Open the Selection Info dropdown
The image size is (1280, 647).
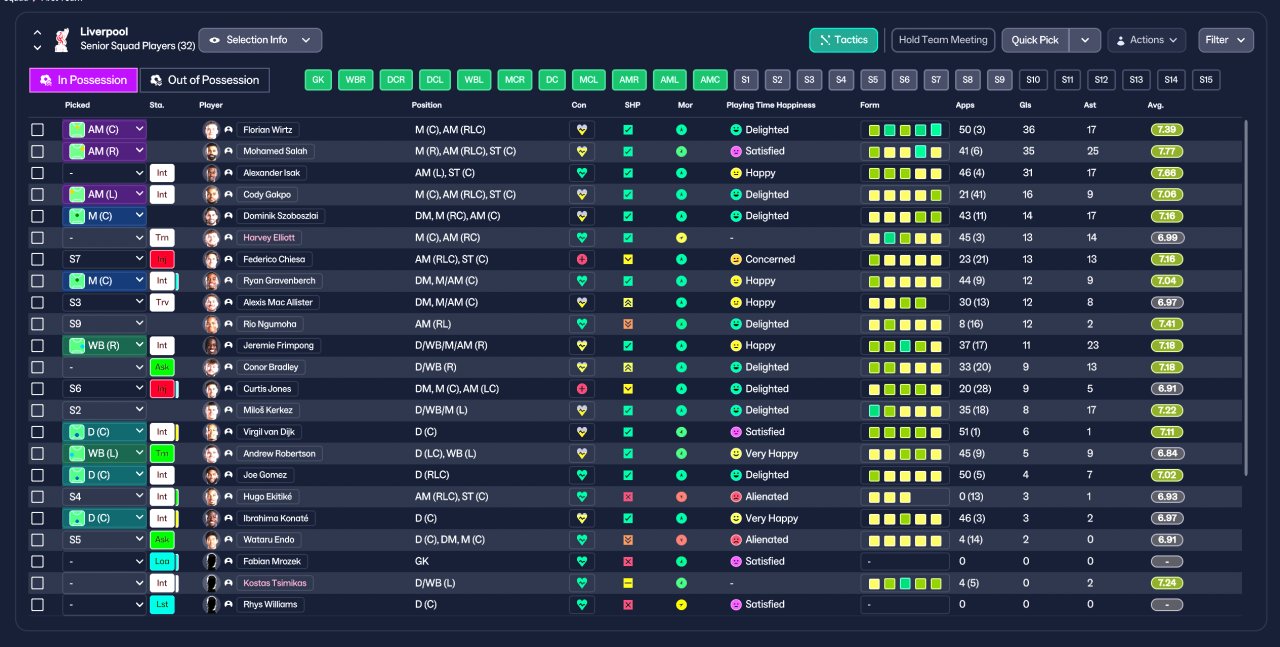[x=260, y=40]
